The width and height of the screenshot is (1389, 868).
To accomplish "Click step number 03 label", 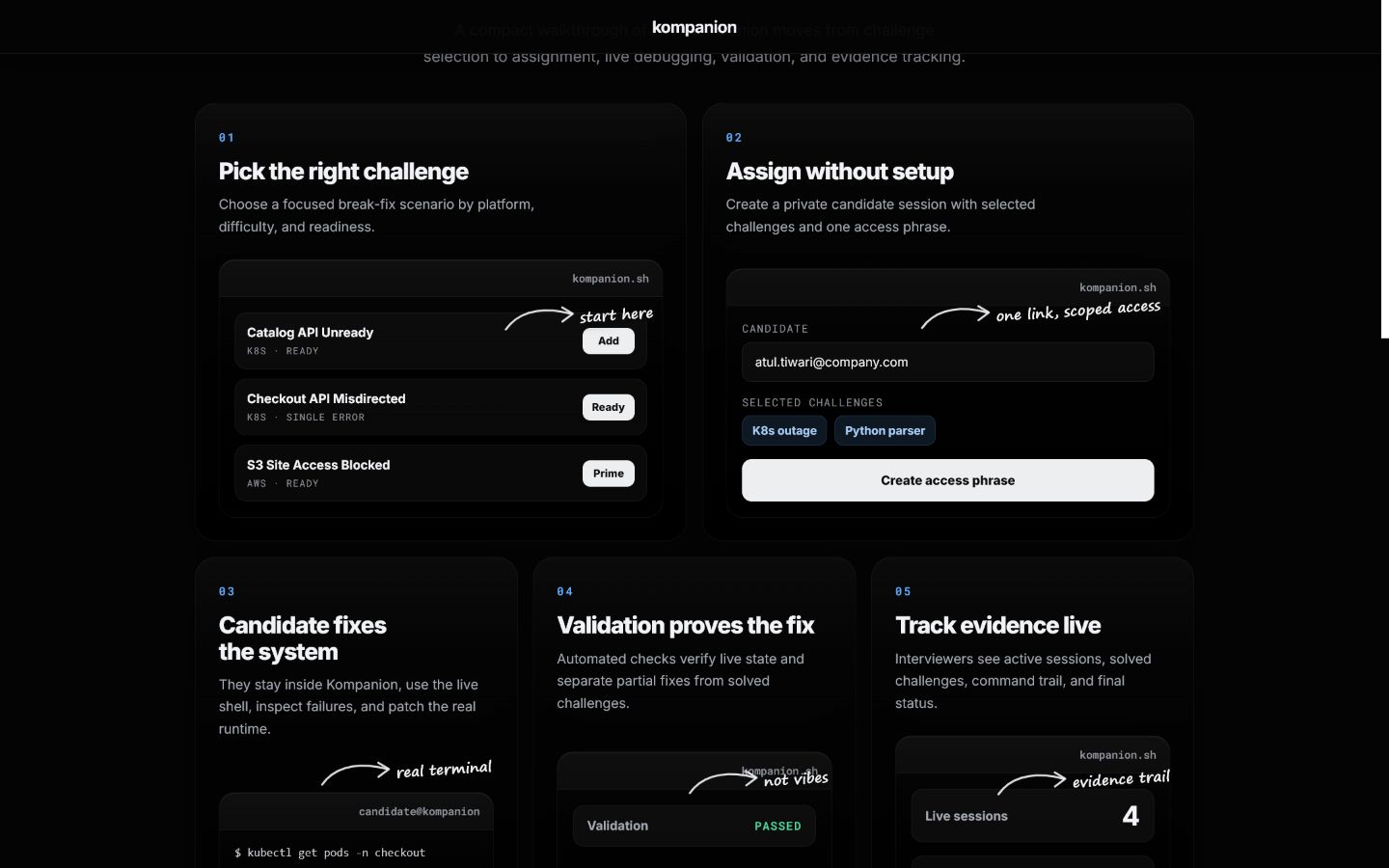I will [x=227, y=591].
